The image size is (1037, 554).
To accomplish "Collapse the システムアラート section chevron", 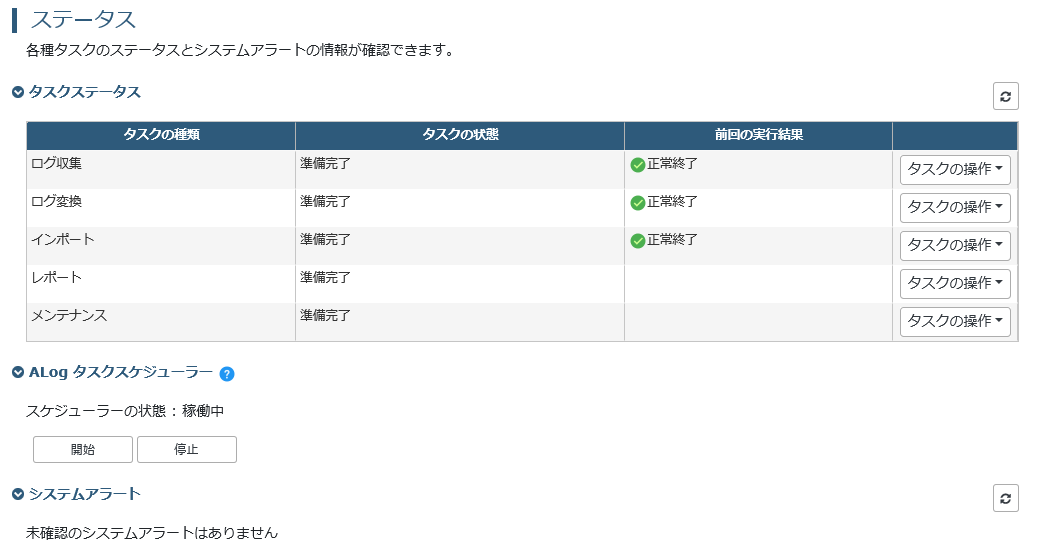I will pyautogui.click(x=18, y=494).
